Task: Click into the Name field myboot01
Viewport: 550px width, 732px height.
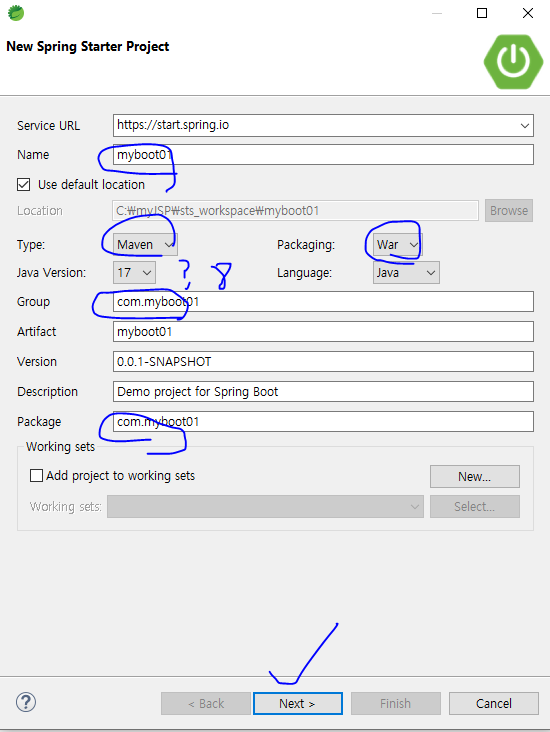Action: [x=323, y=155]
